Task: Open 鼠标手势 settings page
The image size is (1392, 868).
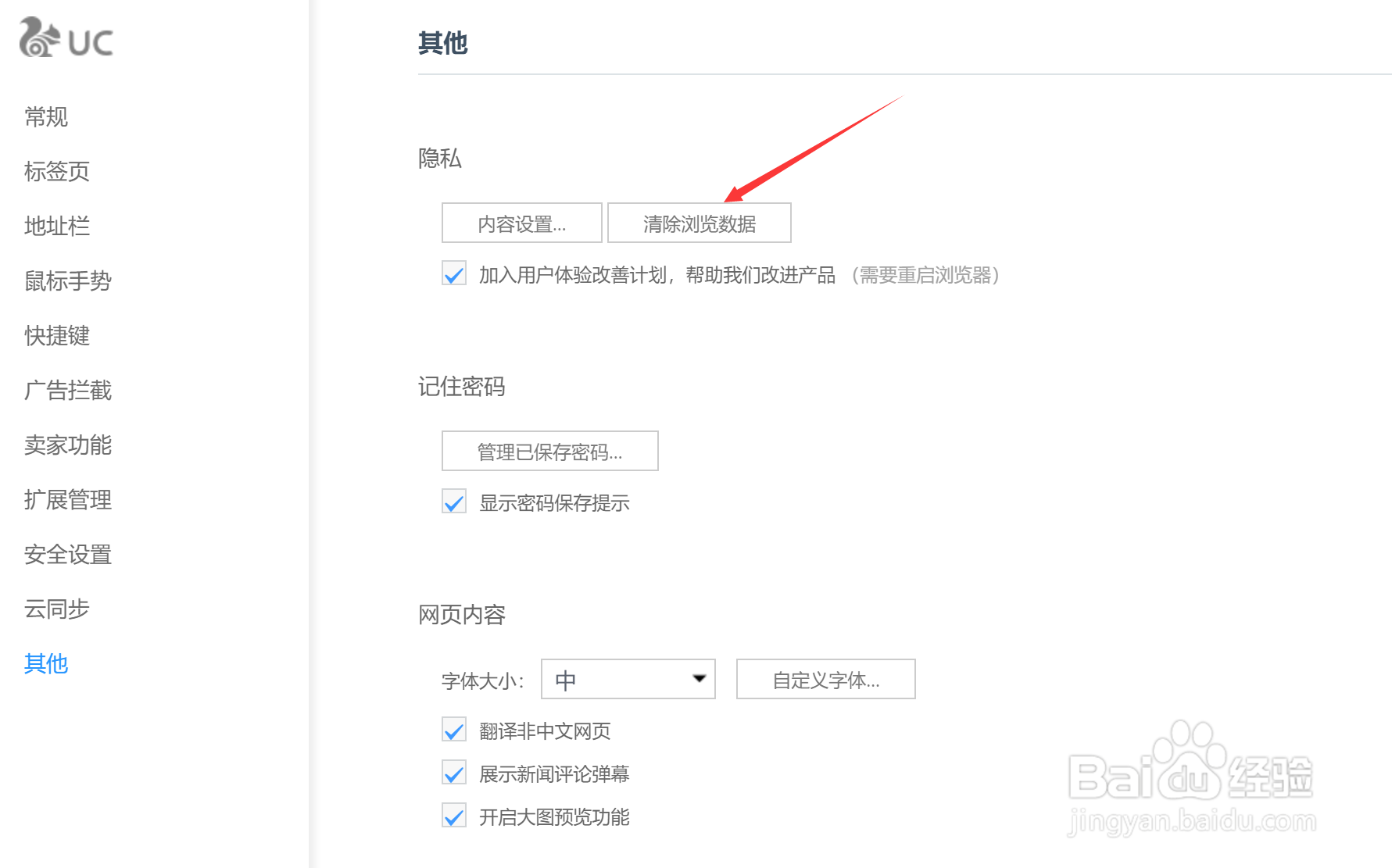Action: click(67, 281)
